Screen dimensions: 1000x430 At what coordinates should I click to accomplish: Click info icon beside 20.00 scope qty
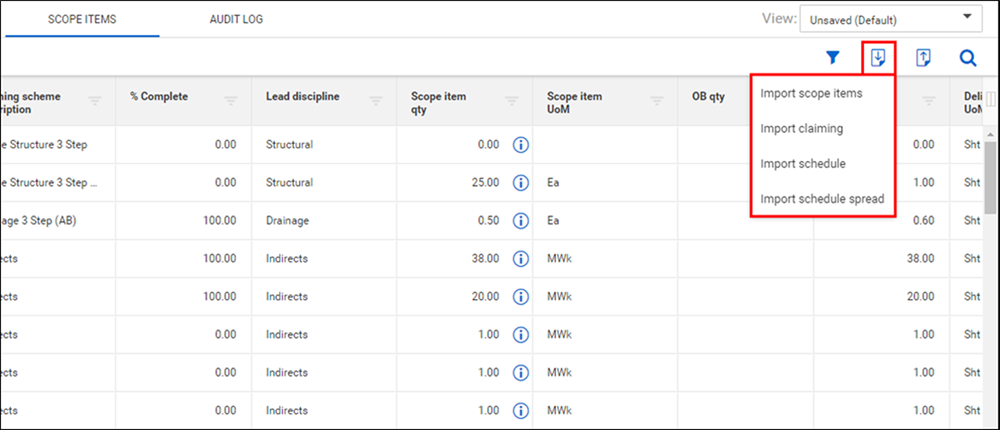coord(520,297)
